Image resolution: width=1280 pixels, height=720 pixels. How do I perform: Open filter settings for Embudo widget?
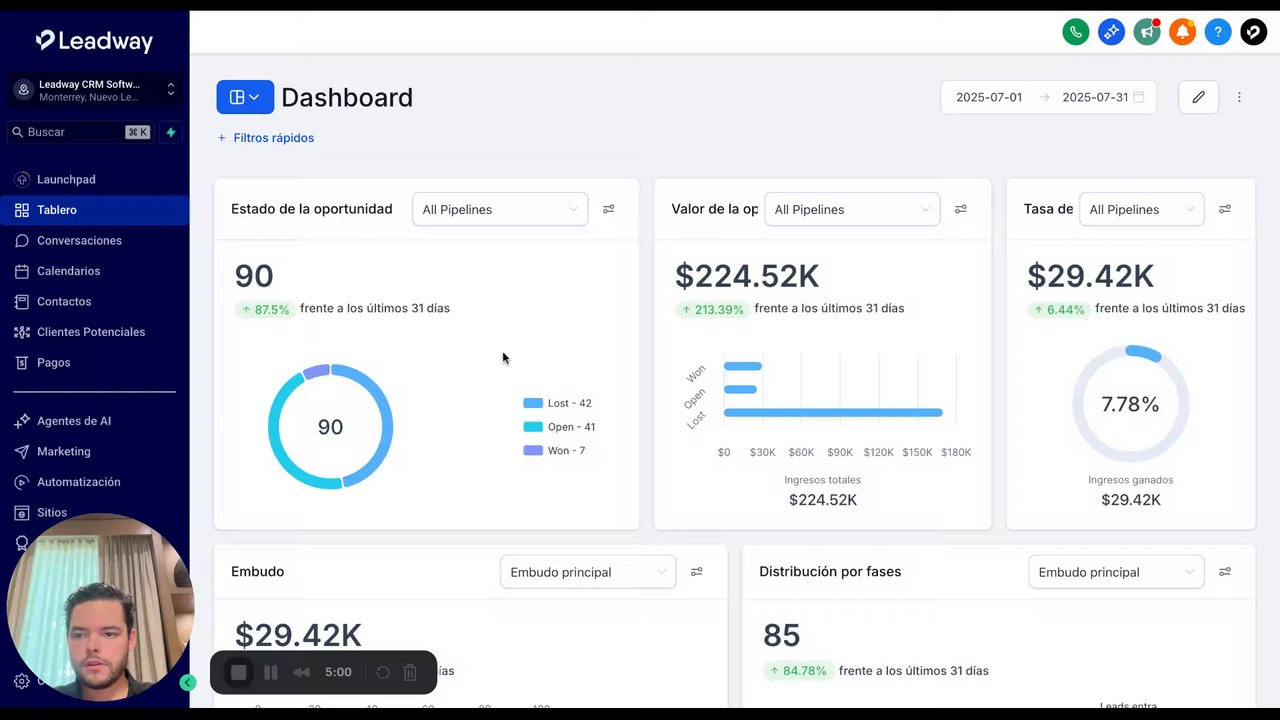click(x=696, y=572)
